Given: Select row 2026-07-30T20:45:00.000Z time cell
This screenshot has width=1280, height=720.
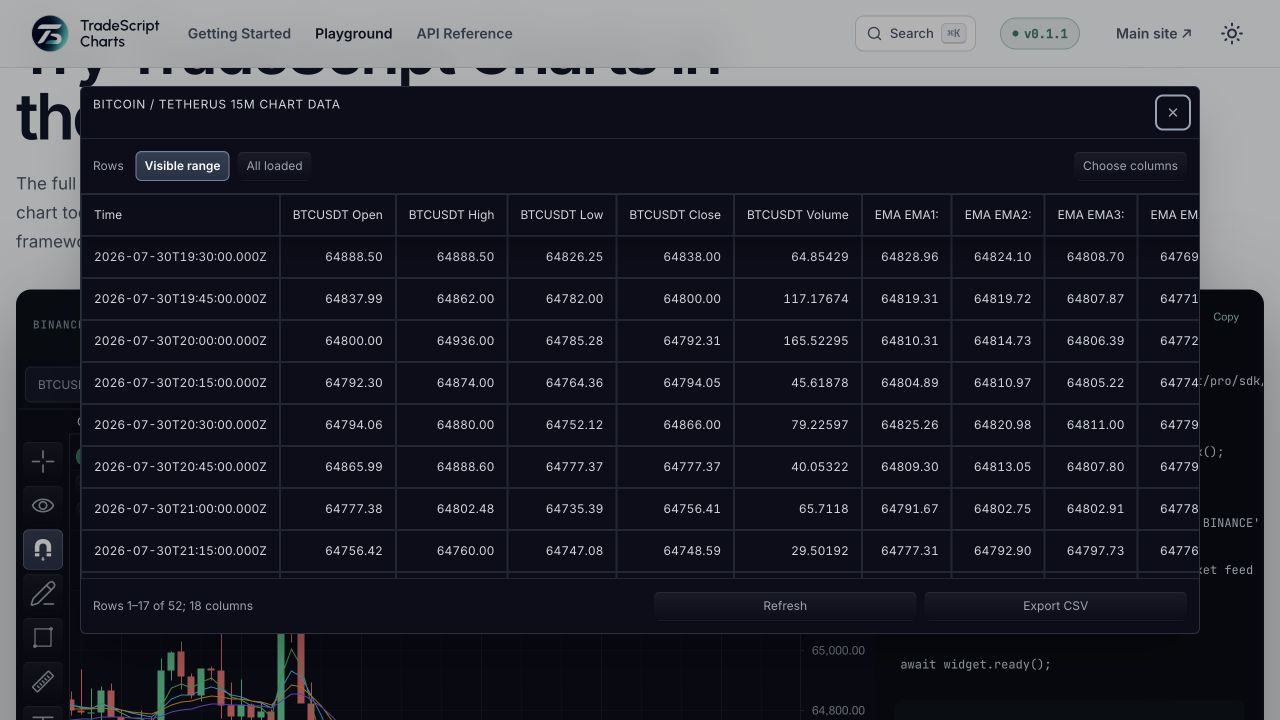Looking at the screenshot, I should (x=180, y=467).
